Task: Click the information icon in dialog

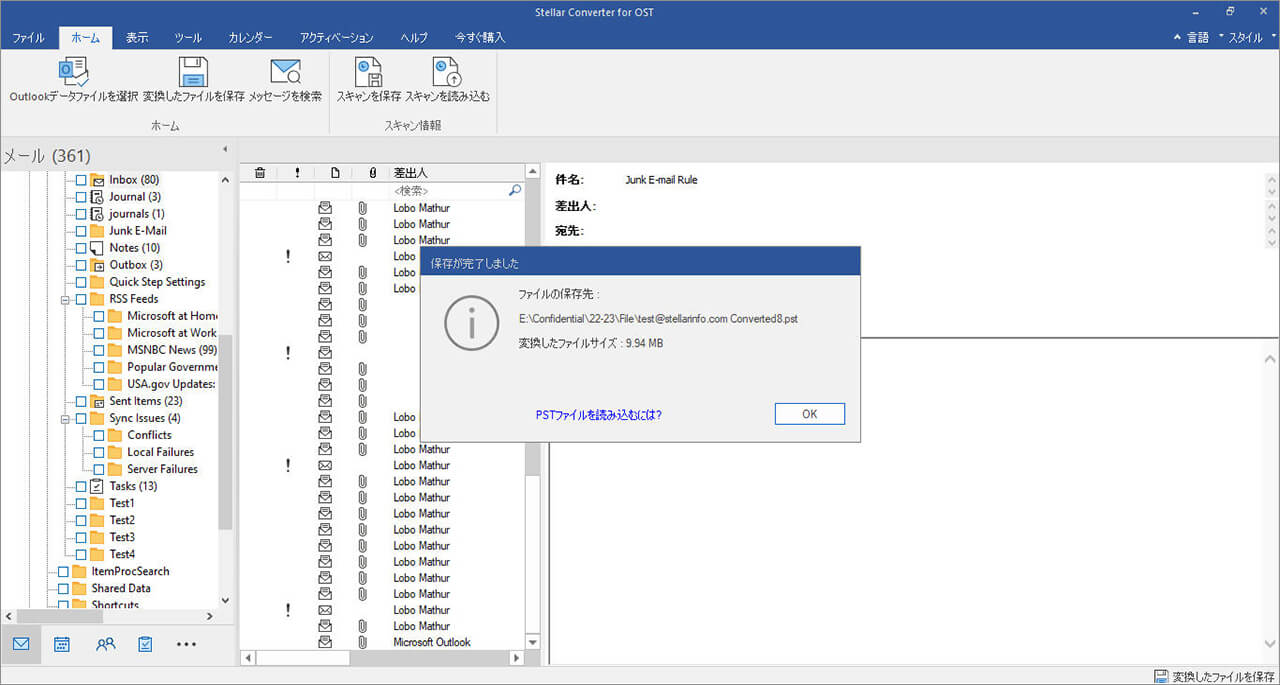Action: click(x=471, y=322)
